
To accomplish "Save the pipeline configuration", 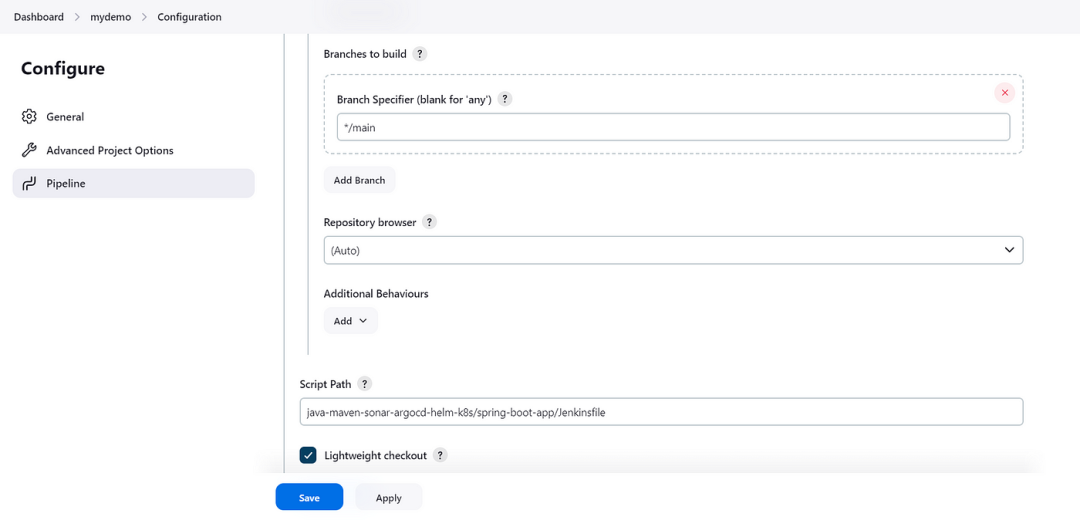I will point(309,497).
